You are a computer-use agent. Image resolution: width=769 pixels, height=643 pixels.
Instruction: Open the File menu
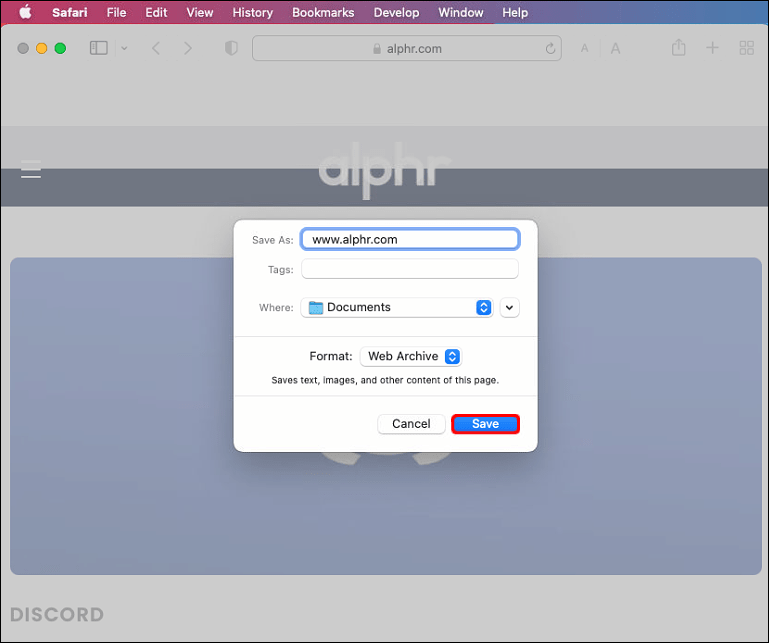point(116,12)
